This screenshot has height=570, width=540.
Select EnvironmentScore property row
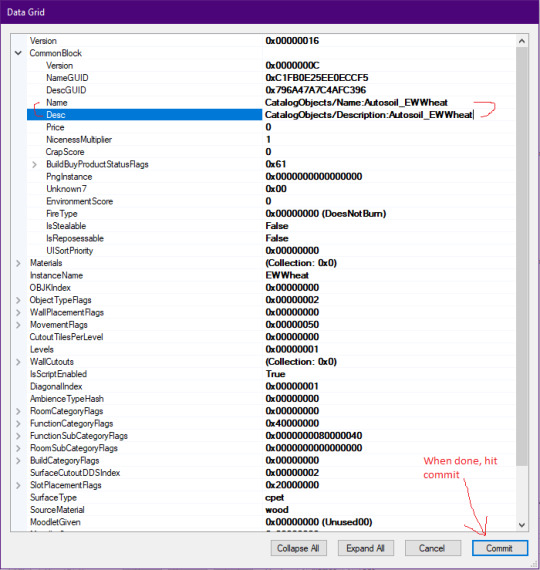pyautogui.click(x=271, y=201)
